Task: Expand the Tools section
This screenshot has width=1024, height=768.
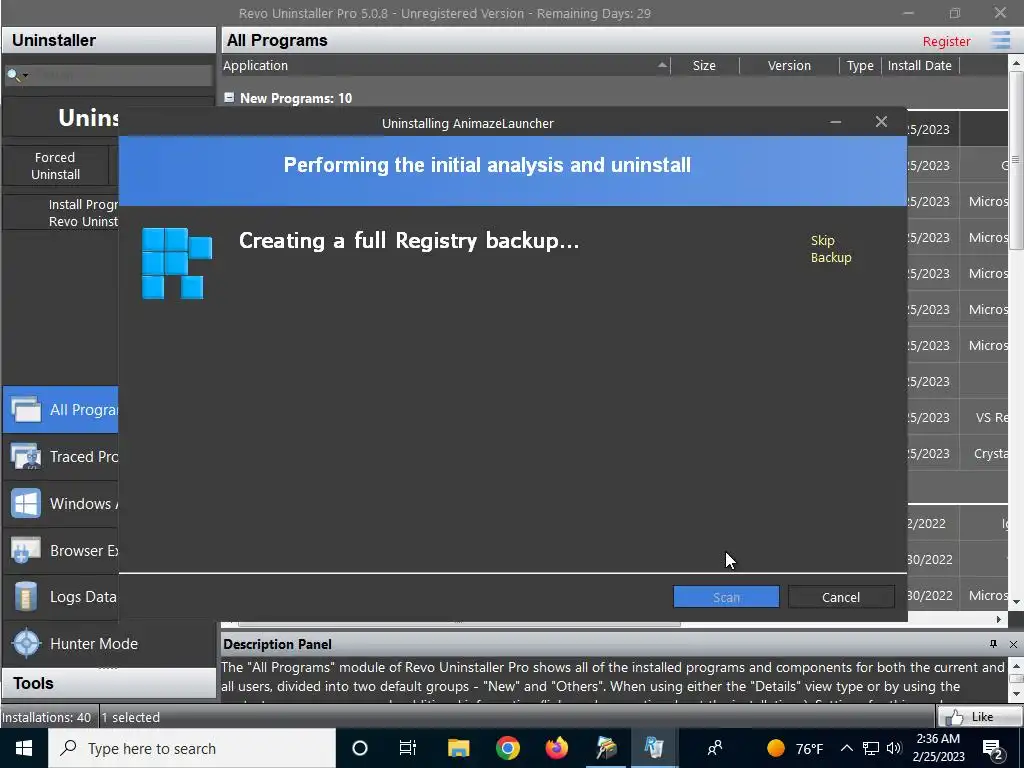Action: (x=108, y=683)
